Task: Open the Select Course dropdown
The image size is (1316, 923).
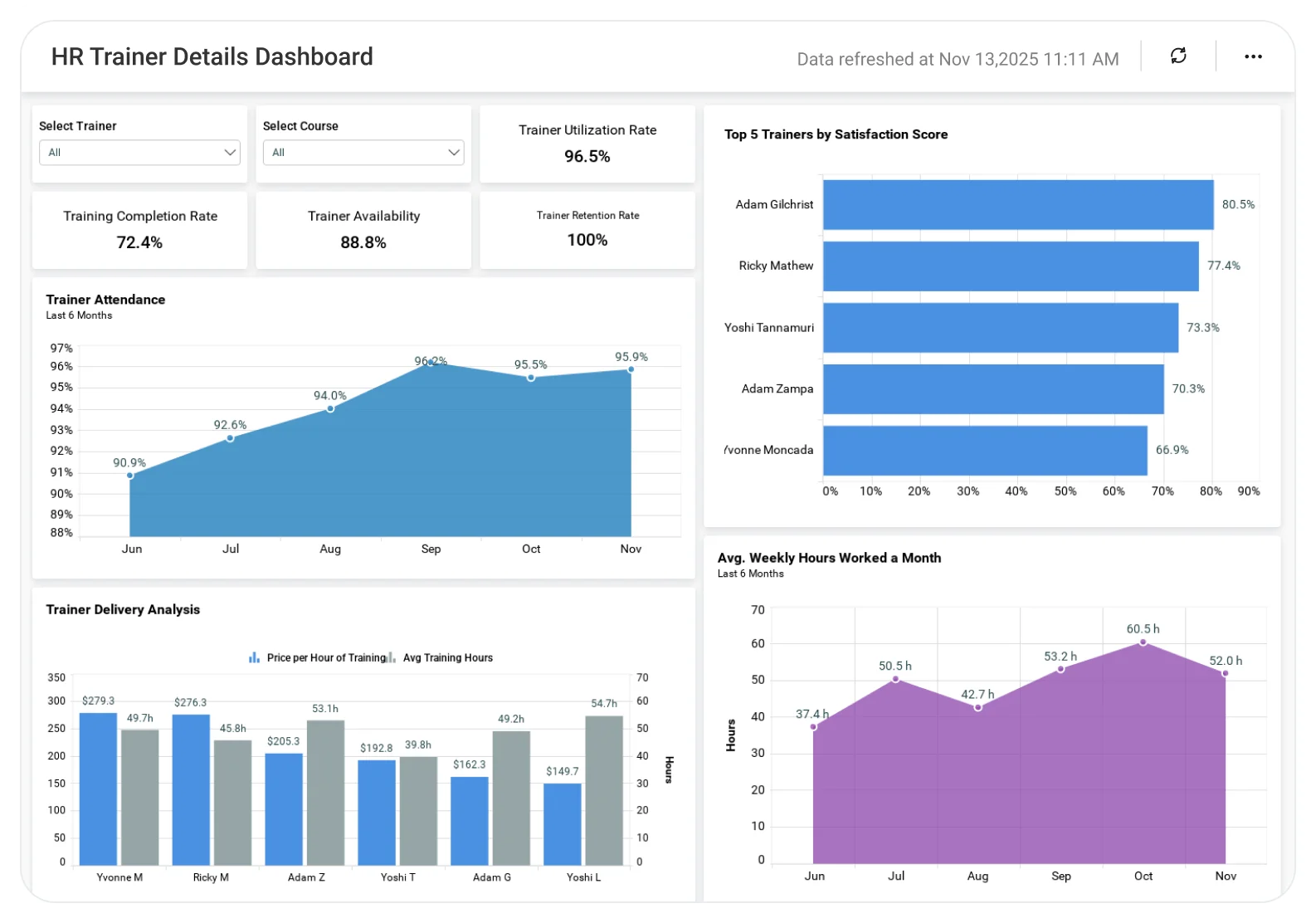Action: pyautogui.click(x=363, y=153)
